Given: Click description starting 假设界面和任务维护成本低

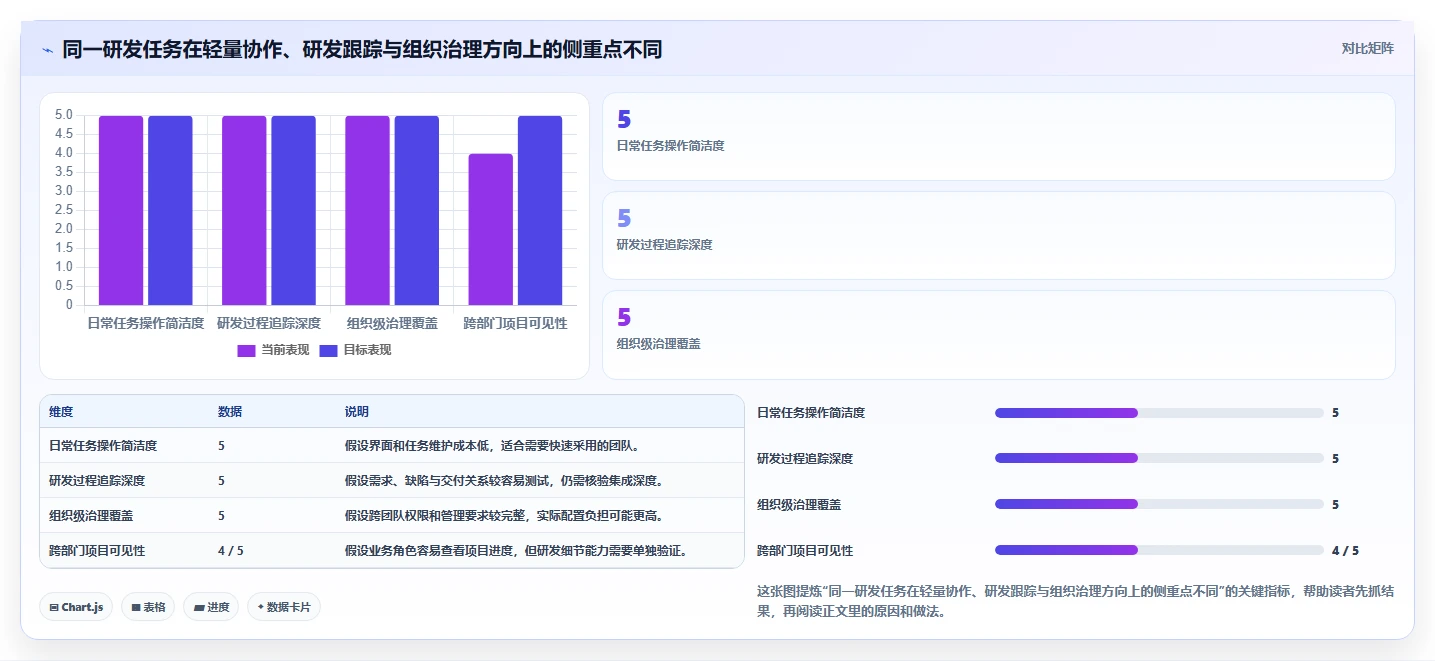Looking at the screenshot, I should click(492, 446).
